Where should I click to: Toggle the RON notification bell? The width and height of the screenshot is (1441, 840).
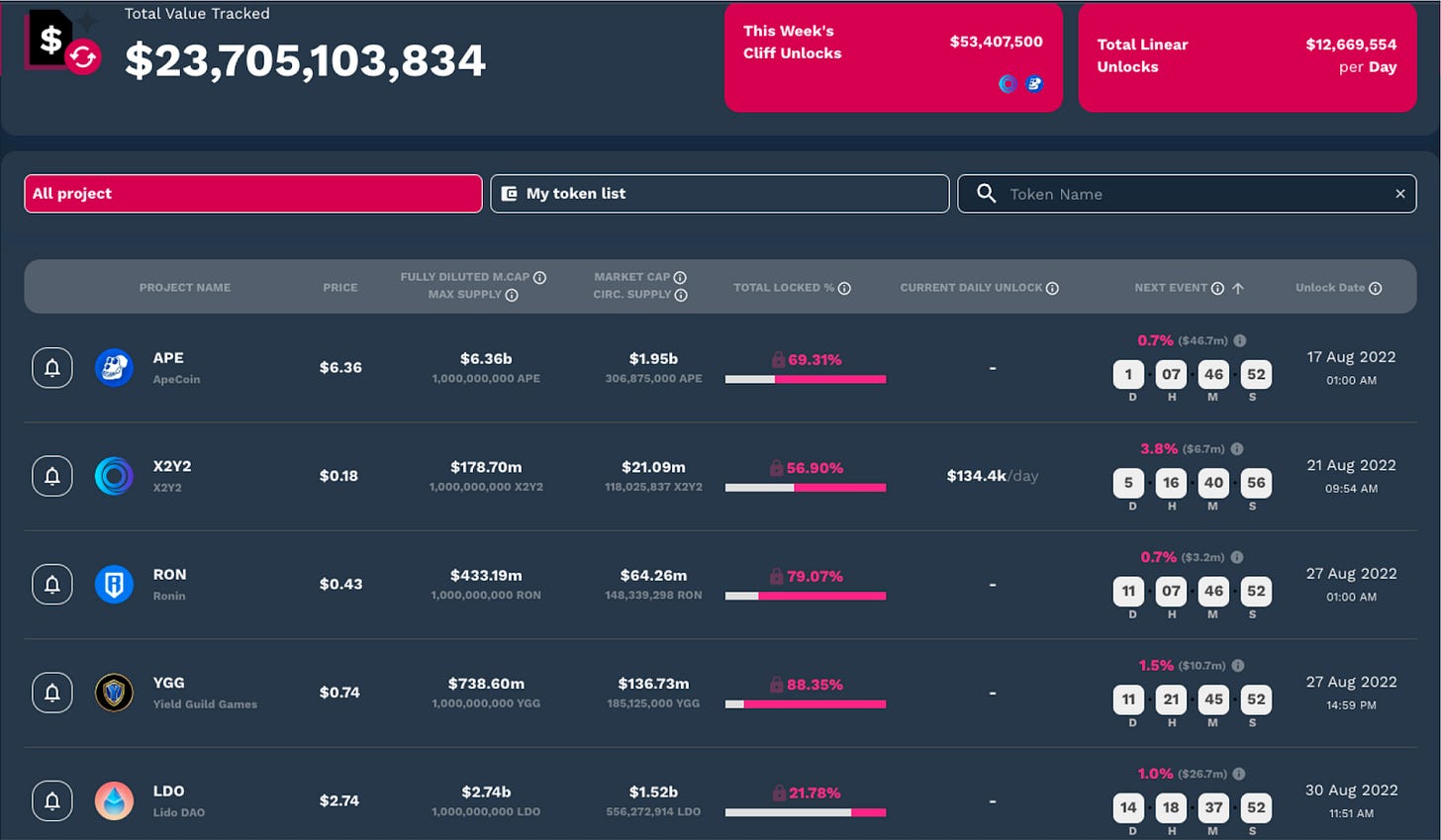pos(52,585)
